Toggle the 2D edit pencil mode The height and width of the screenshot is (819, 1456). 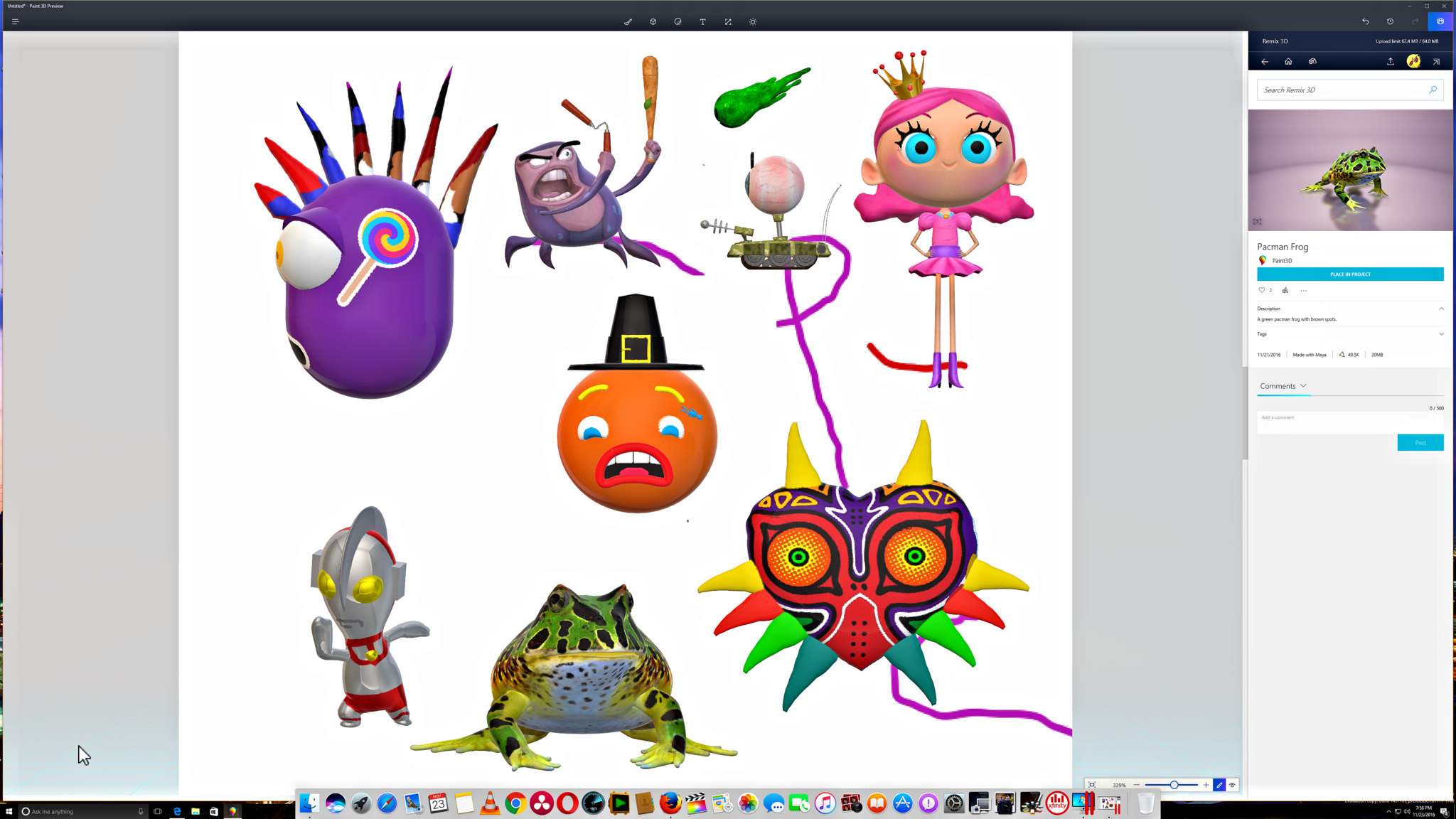1219,785
